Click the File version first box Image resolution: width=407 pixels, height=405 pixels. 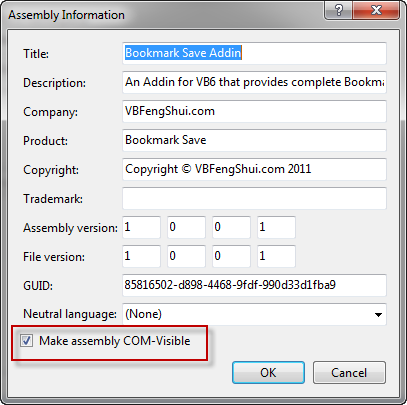141,256
